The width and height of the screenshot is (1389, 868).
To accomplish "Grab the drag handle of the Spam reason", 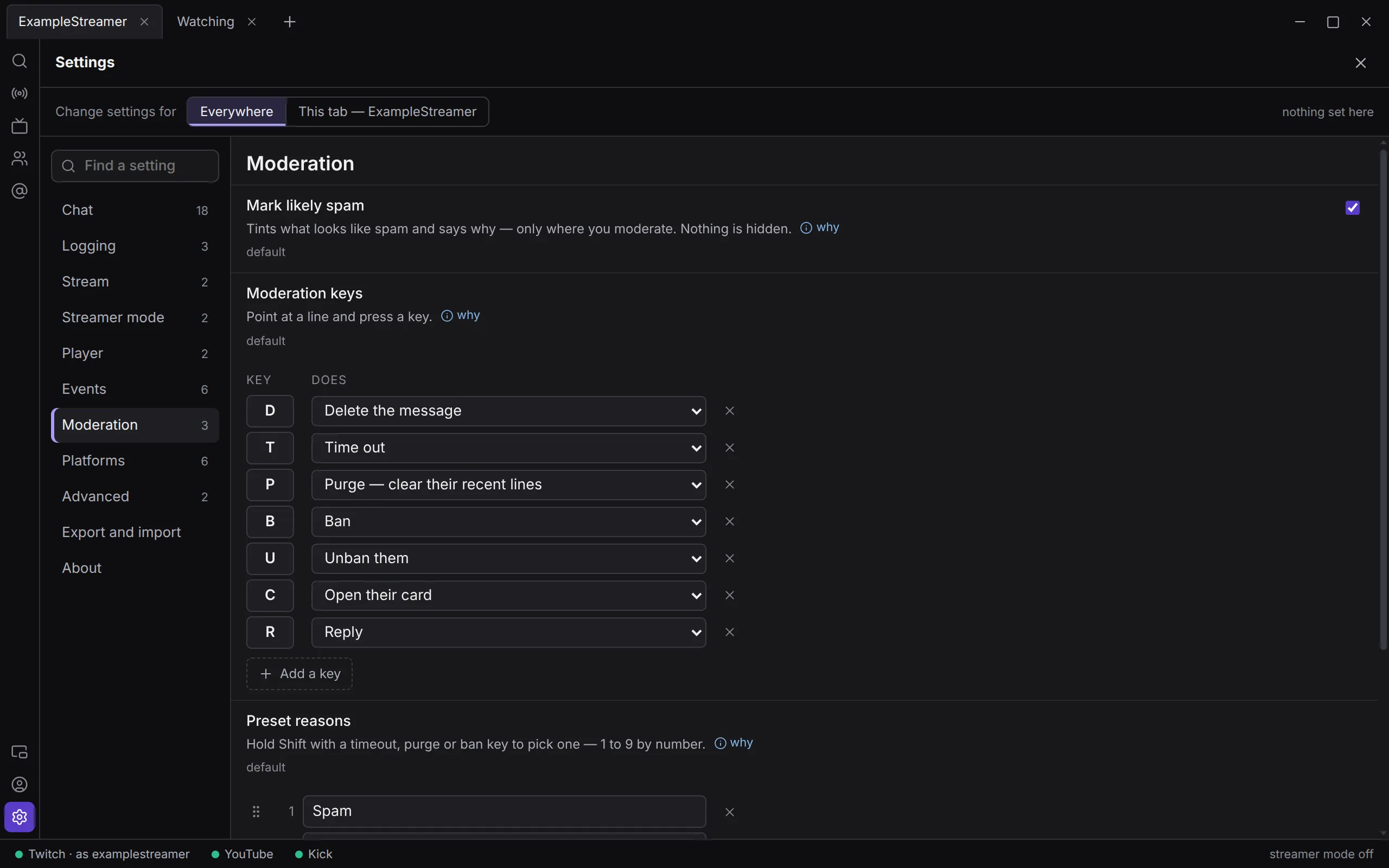I will (x=256, y=811).
